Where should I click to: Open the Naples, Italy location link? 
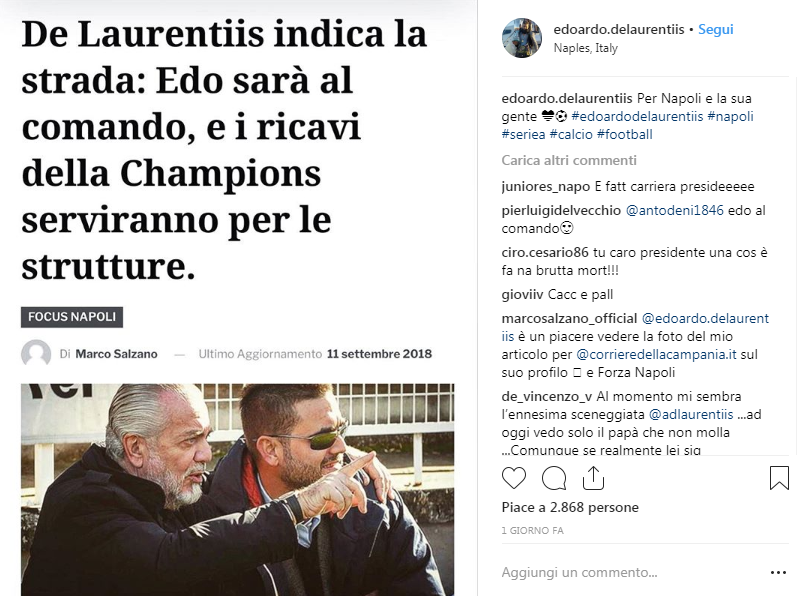pos(586,48)
